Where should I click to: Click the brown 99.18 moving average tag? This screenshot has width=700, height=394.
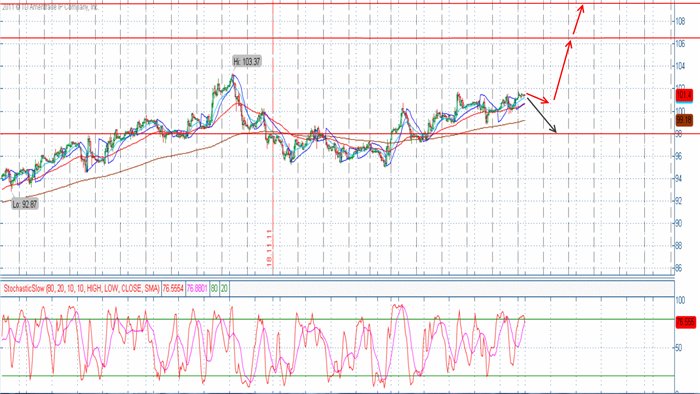[x=684, y=120]
